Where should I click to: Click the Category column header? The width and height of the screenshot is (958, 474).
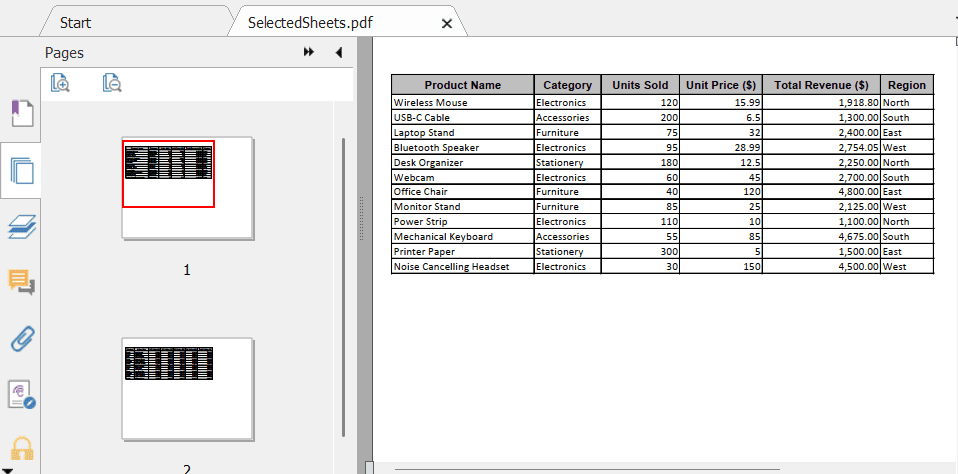point(568,85)
